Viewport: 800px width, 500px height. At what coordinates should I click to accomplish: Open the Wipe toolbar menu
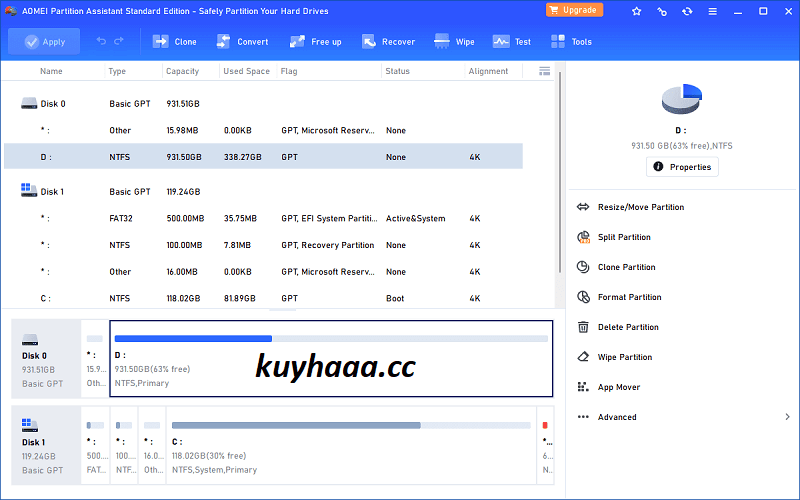454,42
